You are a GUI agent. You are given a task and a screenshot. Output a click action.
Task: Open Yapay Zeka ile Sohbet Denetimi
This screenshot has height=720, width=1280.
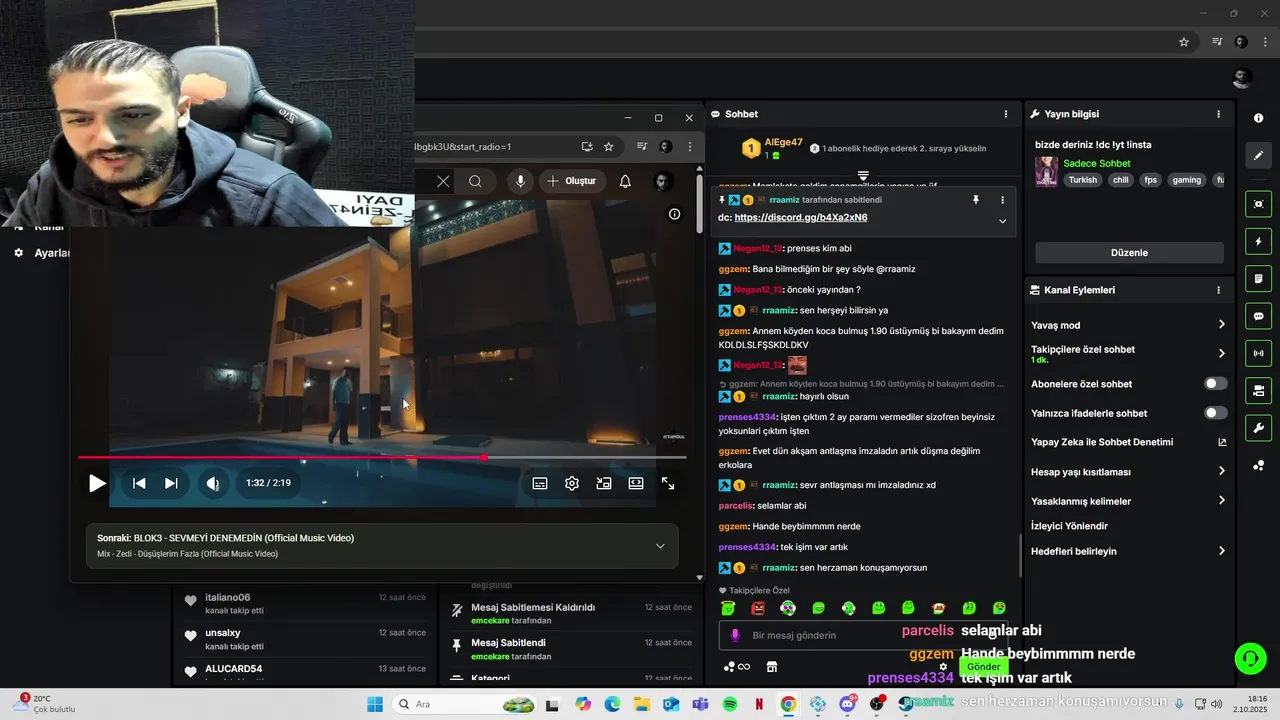coord(1129,442)
